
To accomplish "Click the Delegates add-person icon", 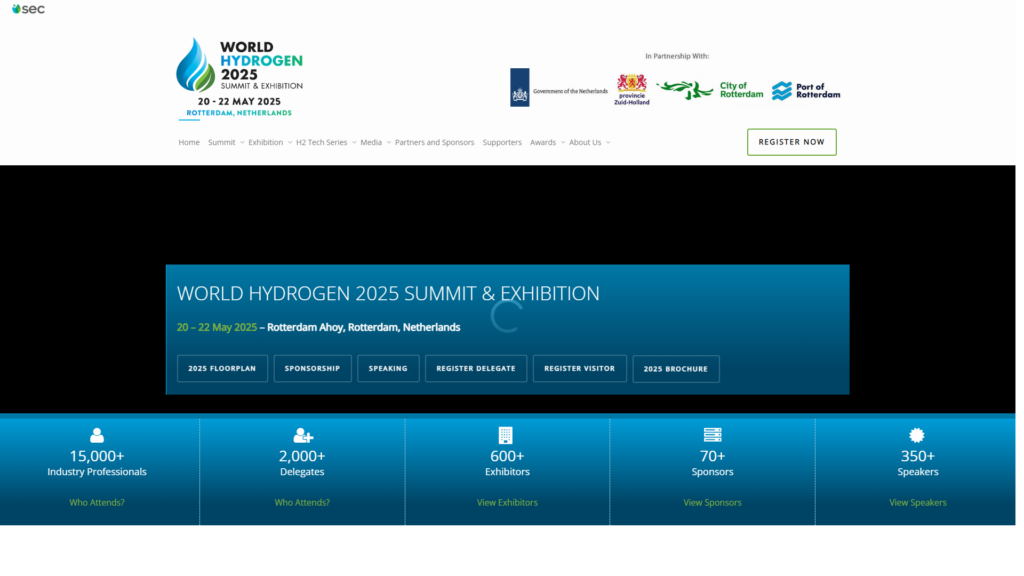I will 303,436.
